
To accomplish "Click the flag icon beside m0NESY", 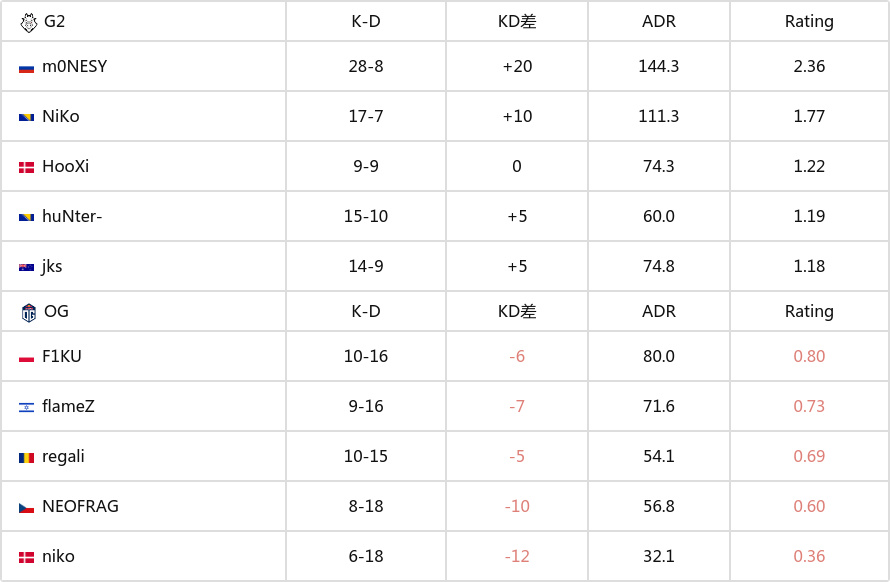I will [x=27, y=68].
